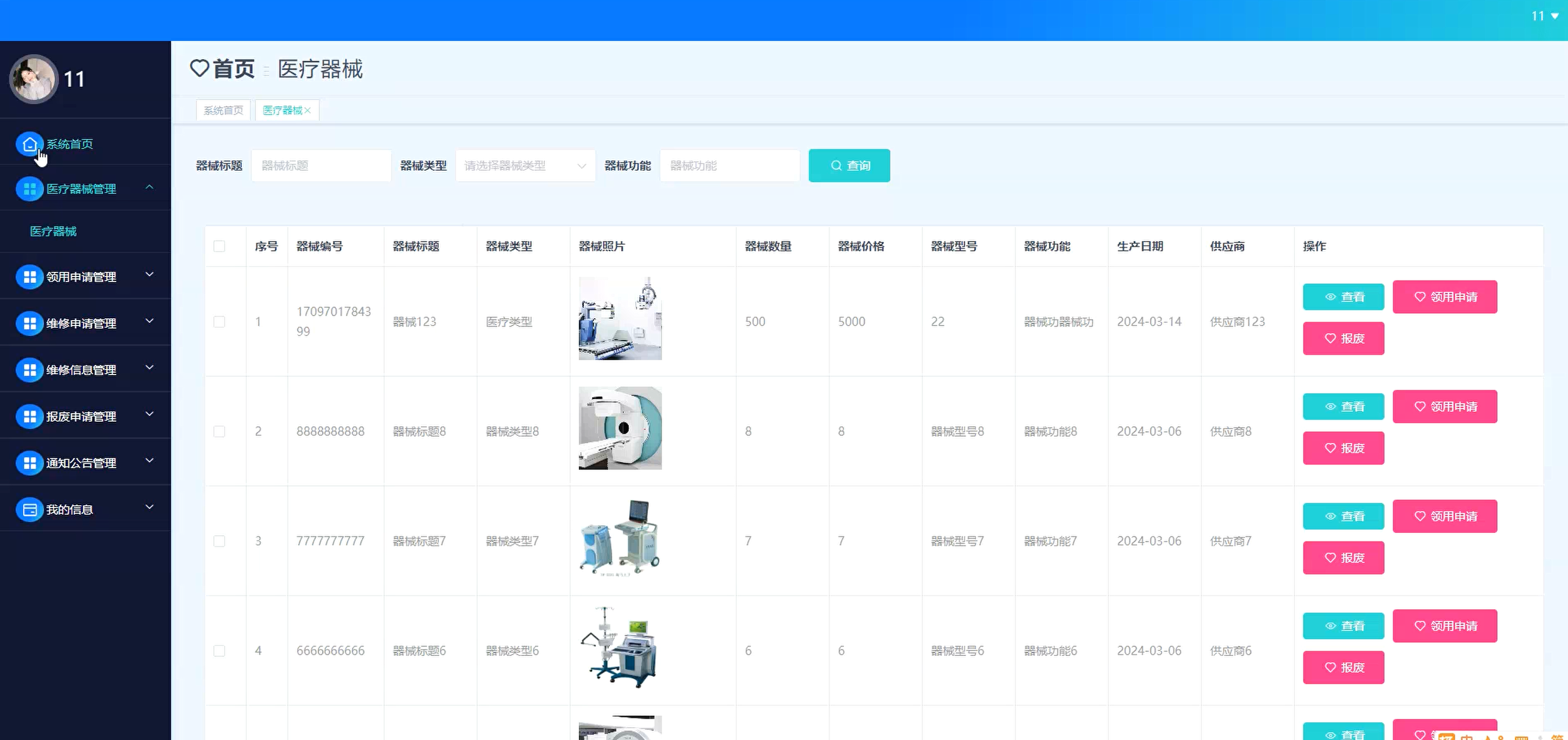Click the 器械编号 column header
Screen dimensions: 1568x740
coord(320,246)
